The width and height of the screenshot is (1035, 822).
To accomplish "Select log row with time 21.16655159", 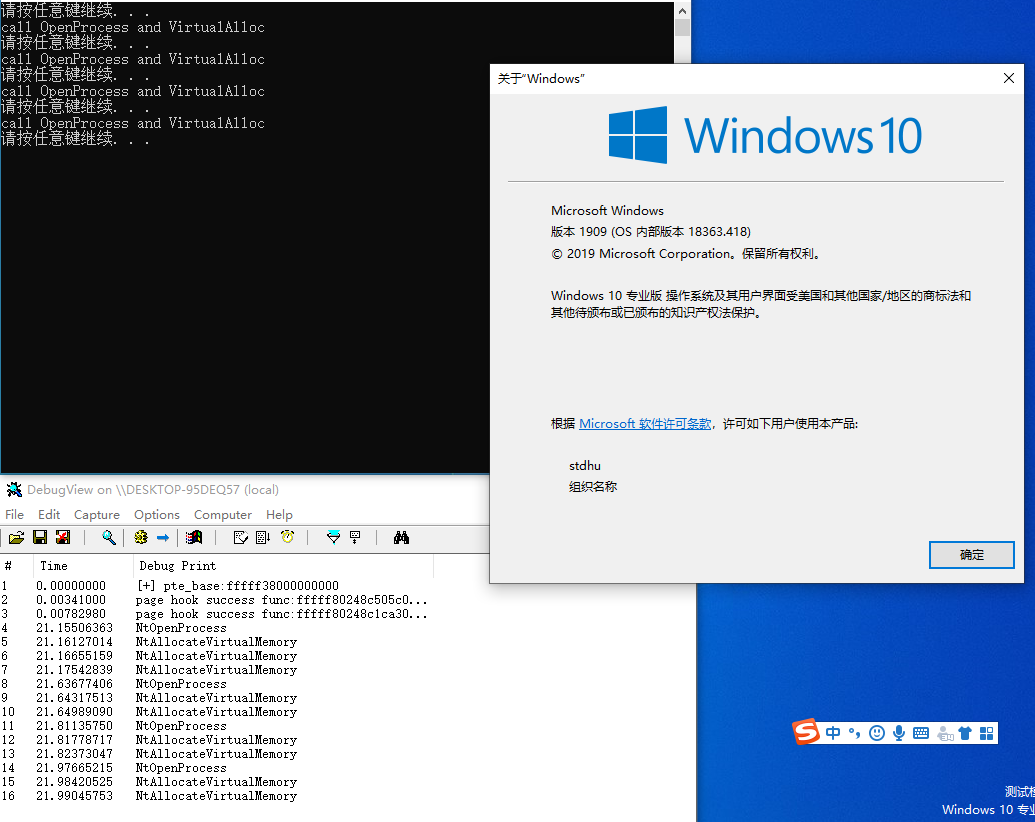I will [x=217, y=656].
